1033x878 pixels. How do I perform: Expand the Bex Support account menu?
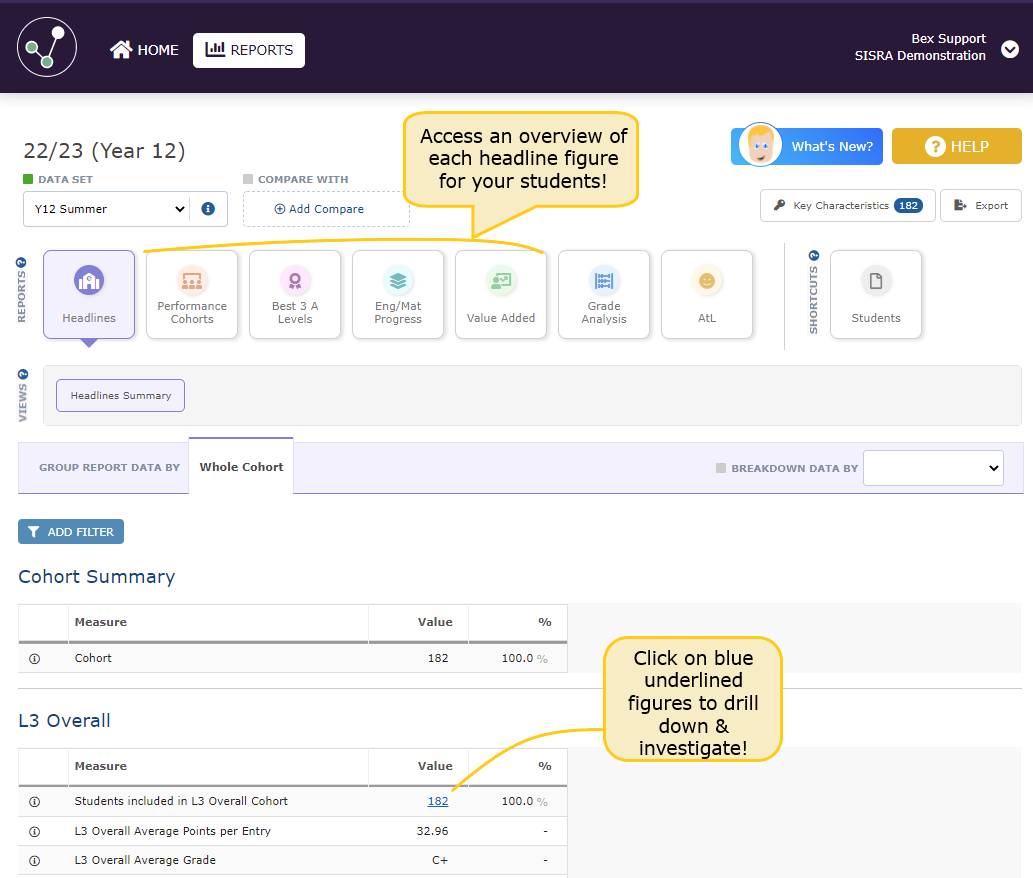tap(1010, 49)
